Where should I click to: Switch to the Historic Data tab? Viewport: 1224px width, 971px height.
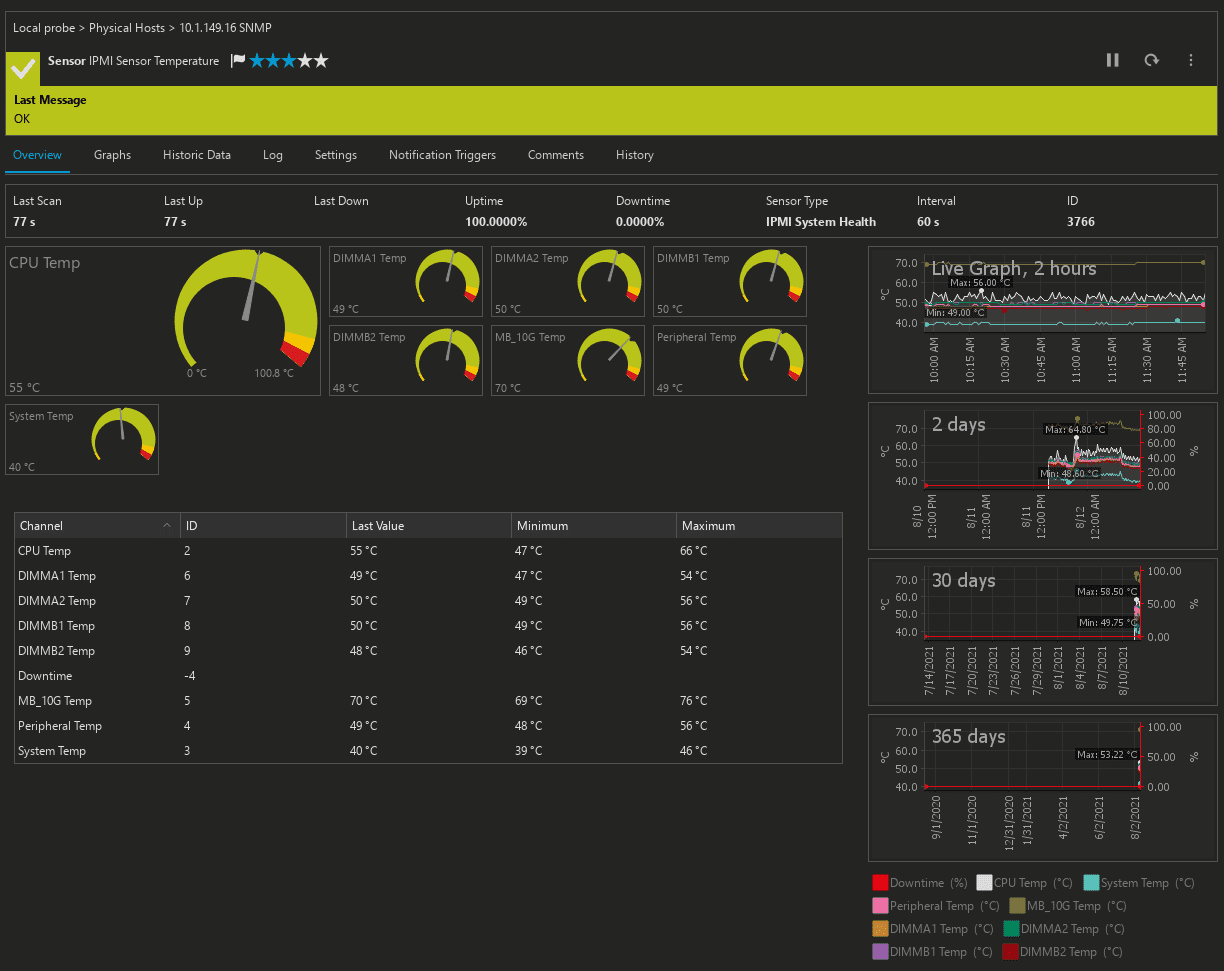[196, 155]
